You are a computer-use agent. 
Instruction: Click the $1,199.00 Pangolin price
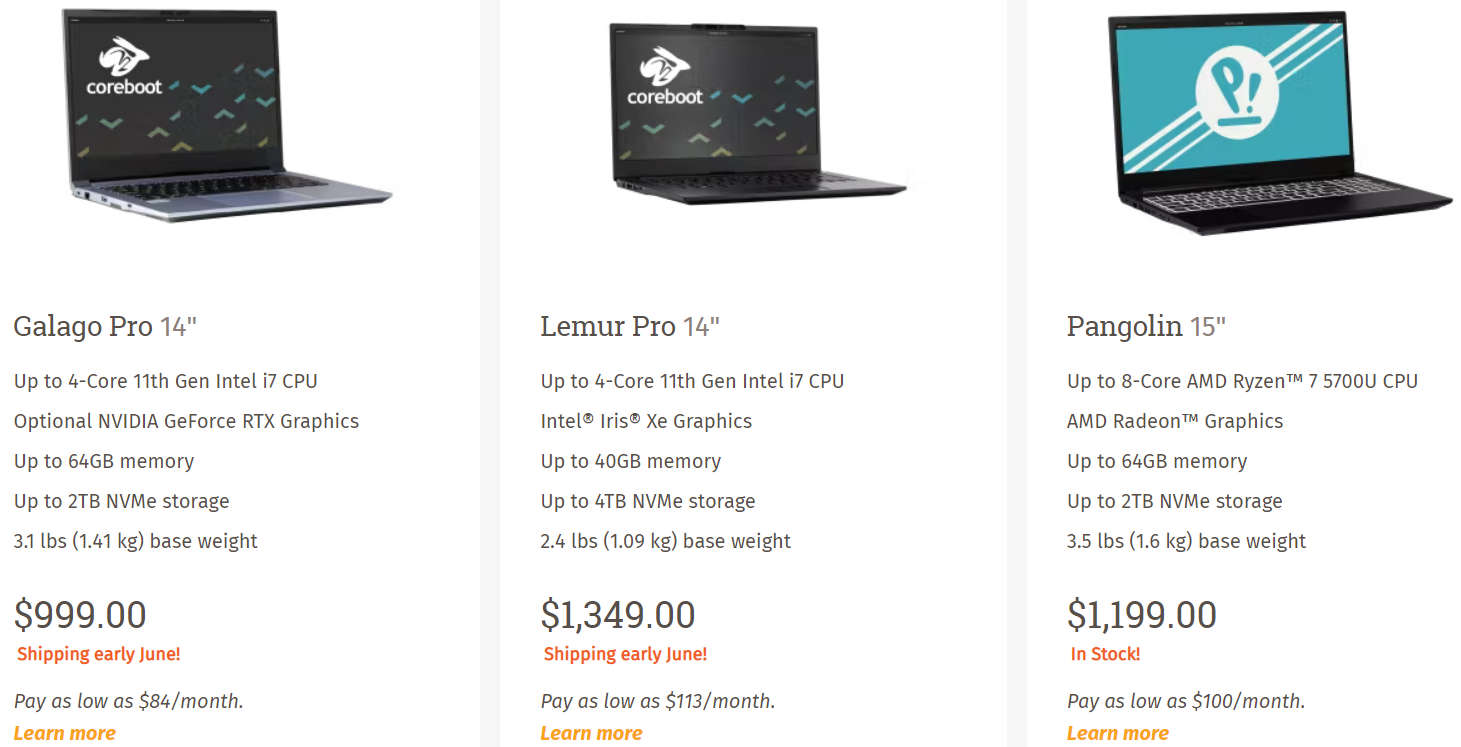[x=1142, y=614]
